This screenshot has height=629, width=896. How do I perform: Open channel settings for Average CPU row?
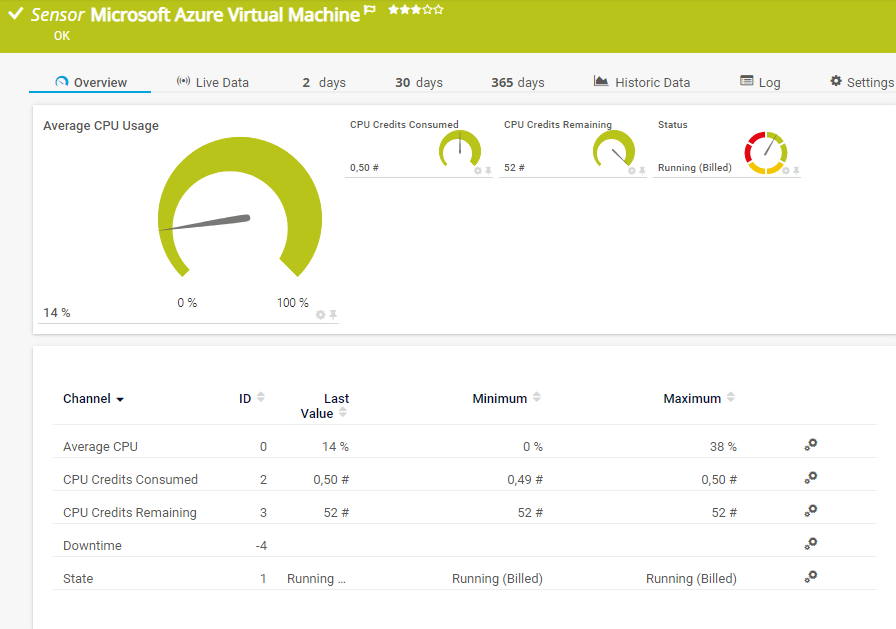811,446
